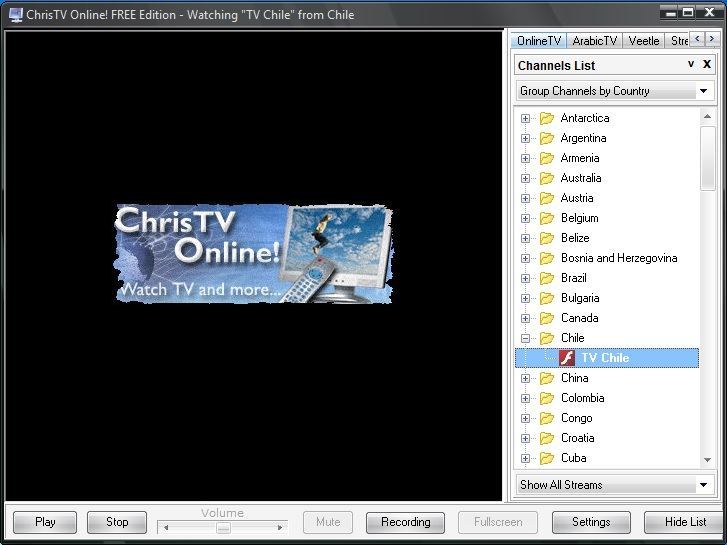
Task: Start Recording the stream
Action: [x=405, y=522]
